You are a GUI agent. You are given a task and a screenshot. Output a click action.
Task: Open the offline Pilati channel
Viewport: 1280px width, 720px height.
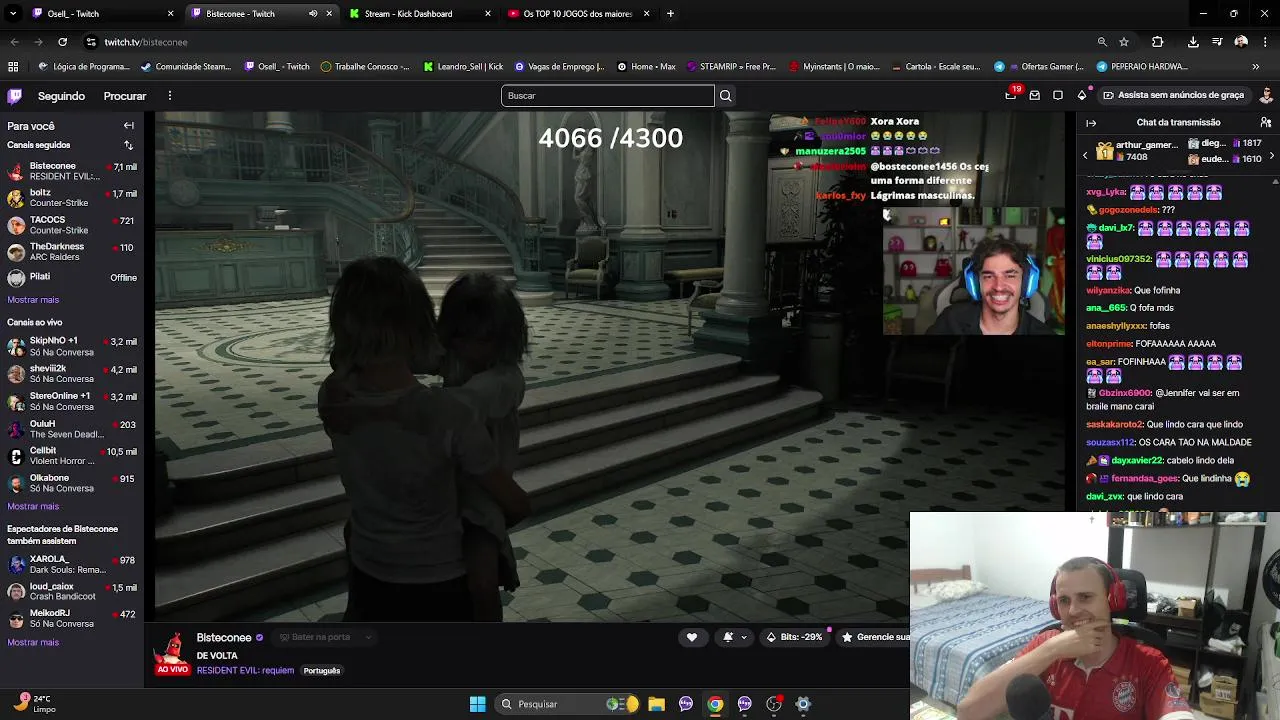pos(72,278)
